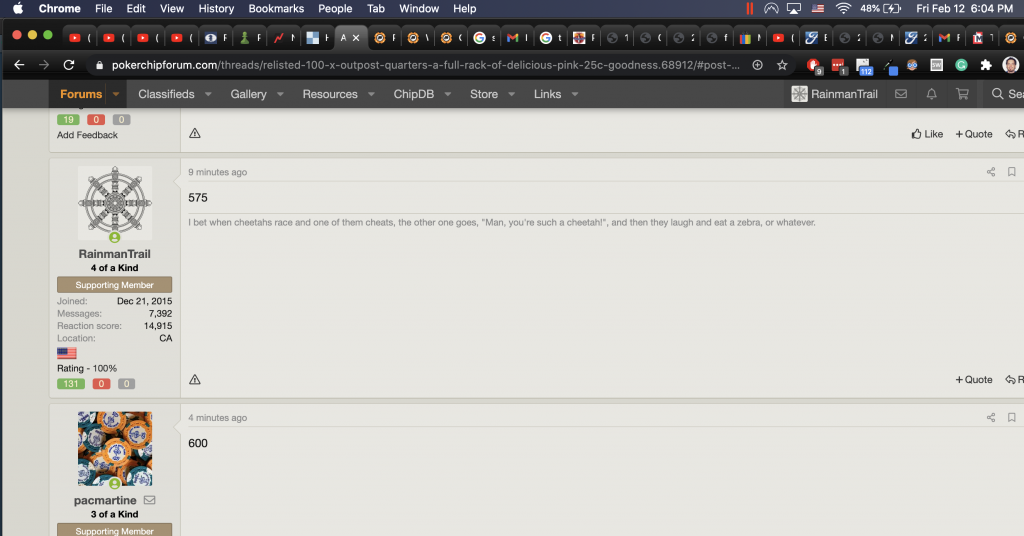Click RainmanTrail's positive feedback count 131
The width and height of the screenshot is (1024, 536).
(x=71, y=384)
